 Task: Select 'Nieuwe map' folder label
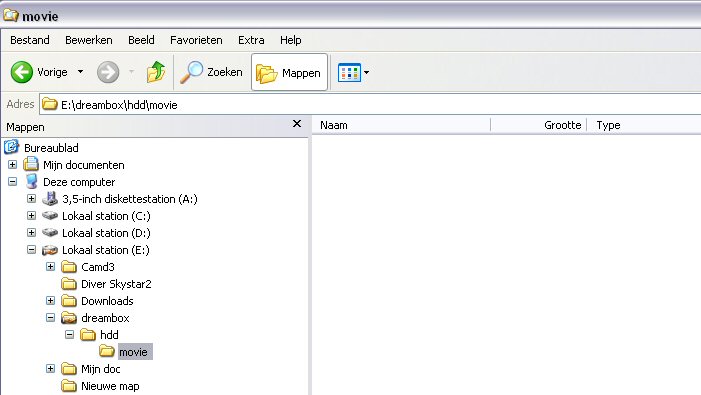(x=110, y=386)
